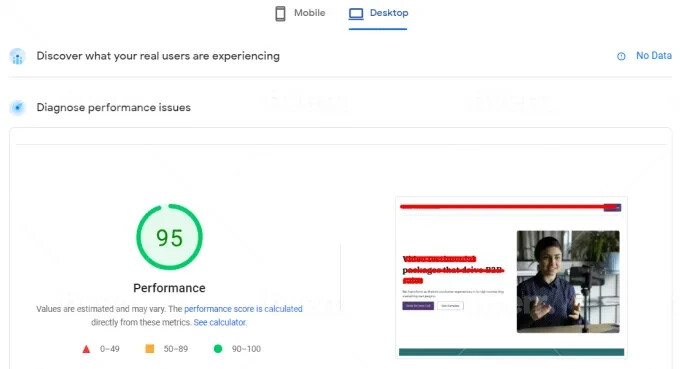
Task: Click the mobile phone icon
Action: coord(280,13)
